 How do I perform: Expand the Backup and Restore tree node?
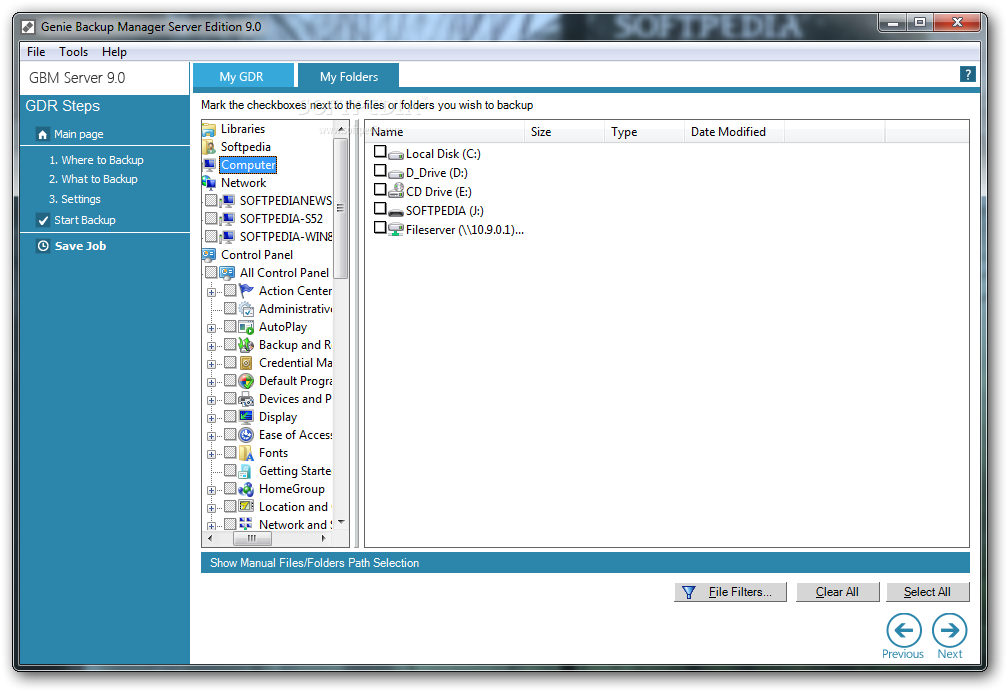[x=212, y=347]
